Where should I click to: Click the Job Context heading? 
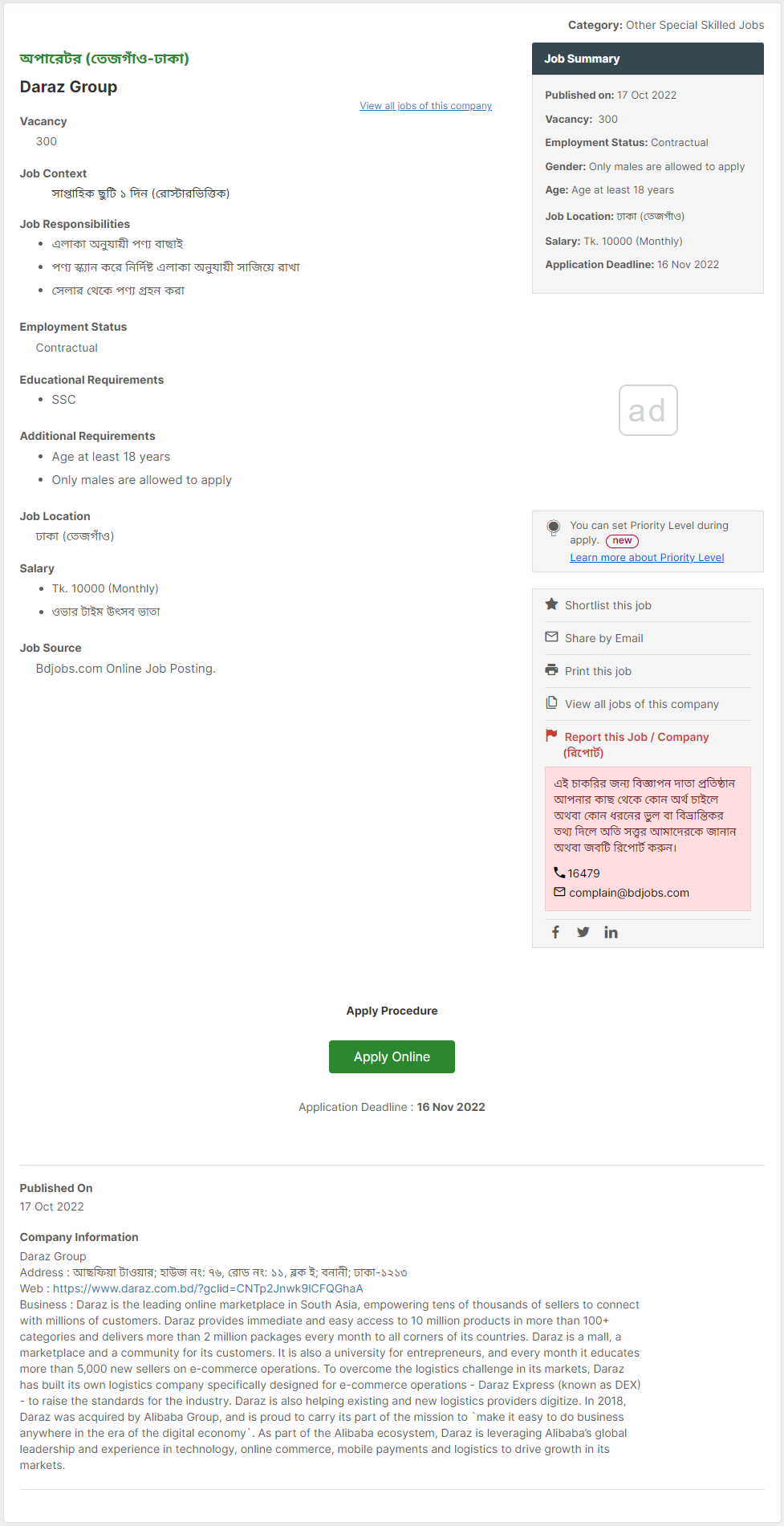tap(53, 173)
